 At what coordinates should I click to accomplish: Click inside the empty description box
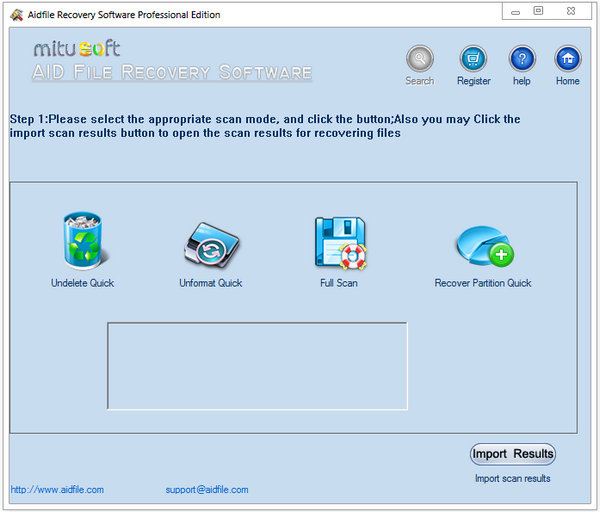click(x=257, y=365)
